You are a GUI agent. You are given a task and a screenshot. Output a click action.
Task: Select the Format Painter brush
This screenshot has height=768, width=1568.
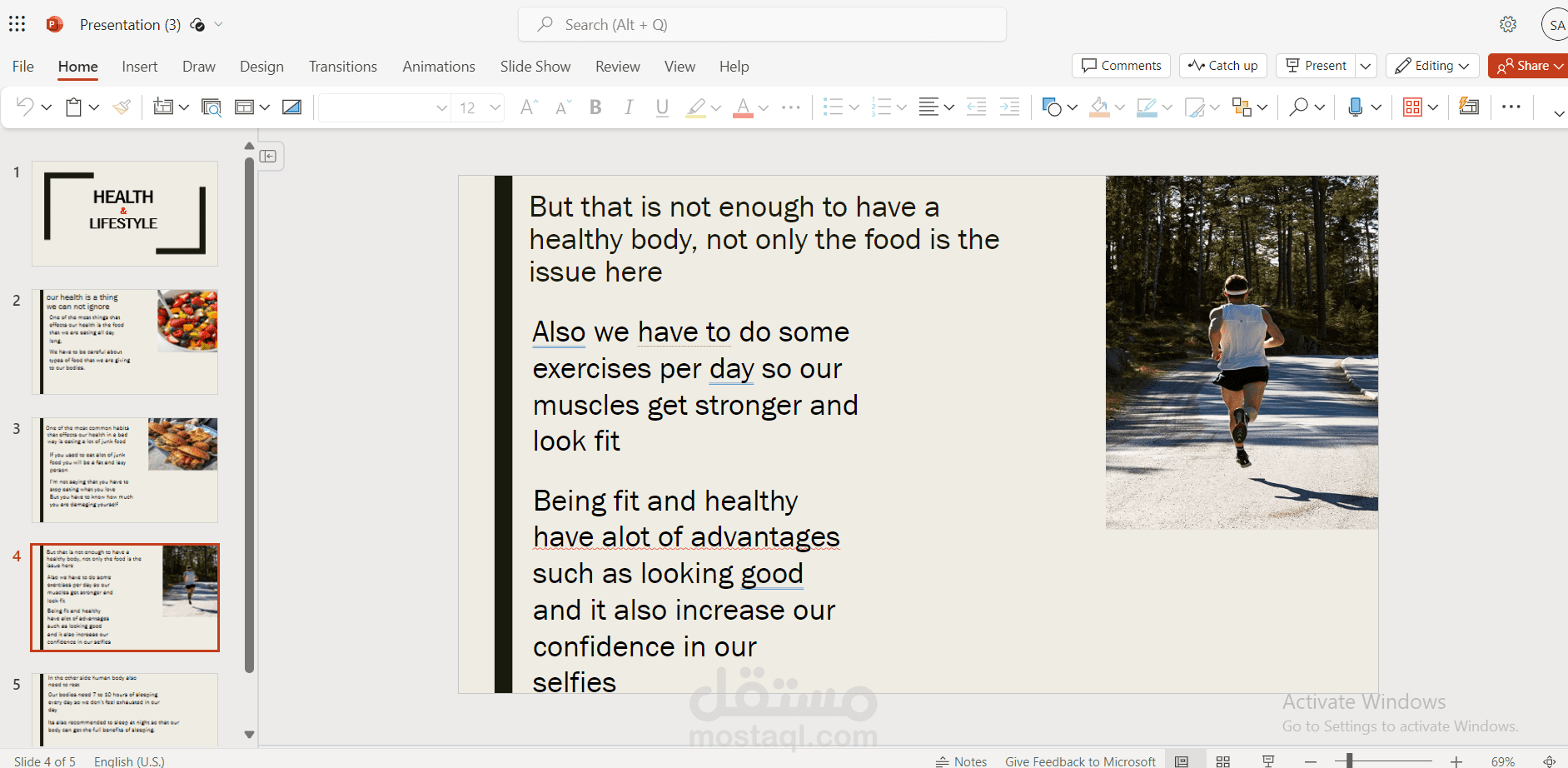122,107
